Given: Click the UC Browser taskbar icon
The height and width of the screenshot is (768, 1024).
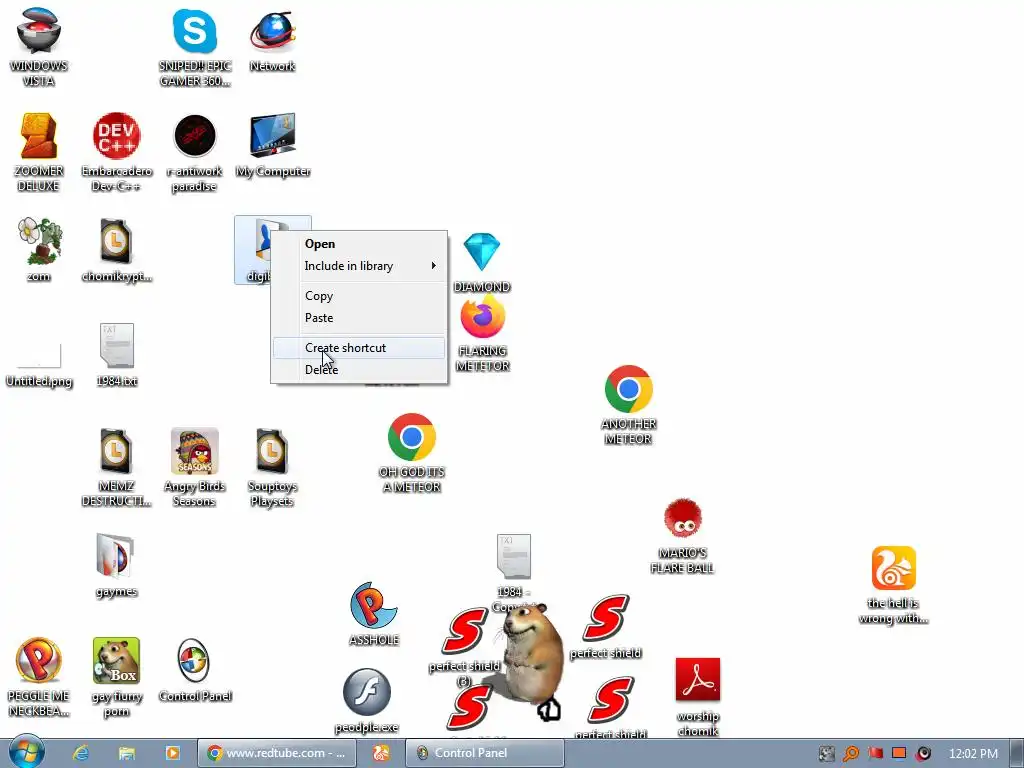Looking at the screenshot, I should click(381, 753).
